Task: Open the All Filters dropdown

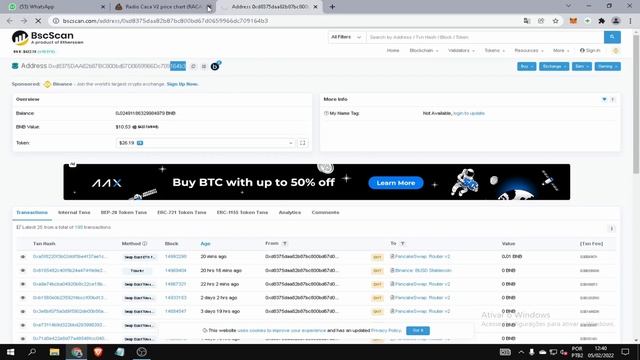Action: pyautogui.click(x=347, y=37)
